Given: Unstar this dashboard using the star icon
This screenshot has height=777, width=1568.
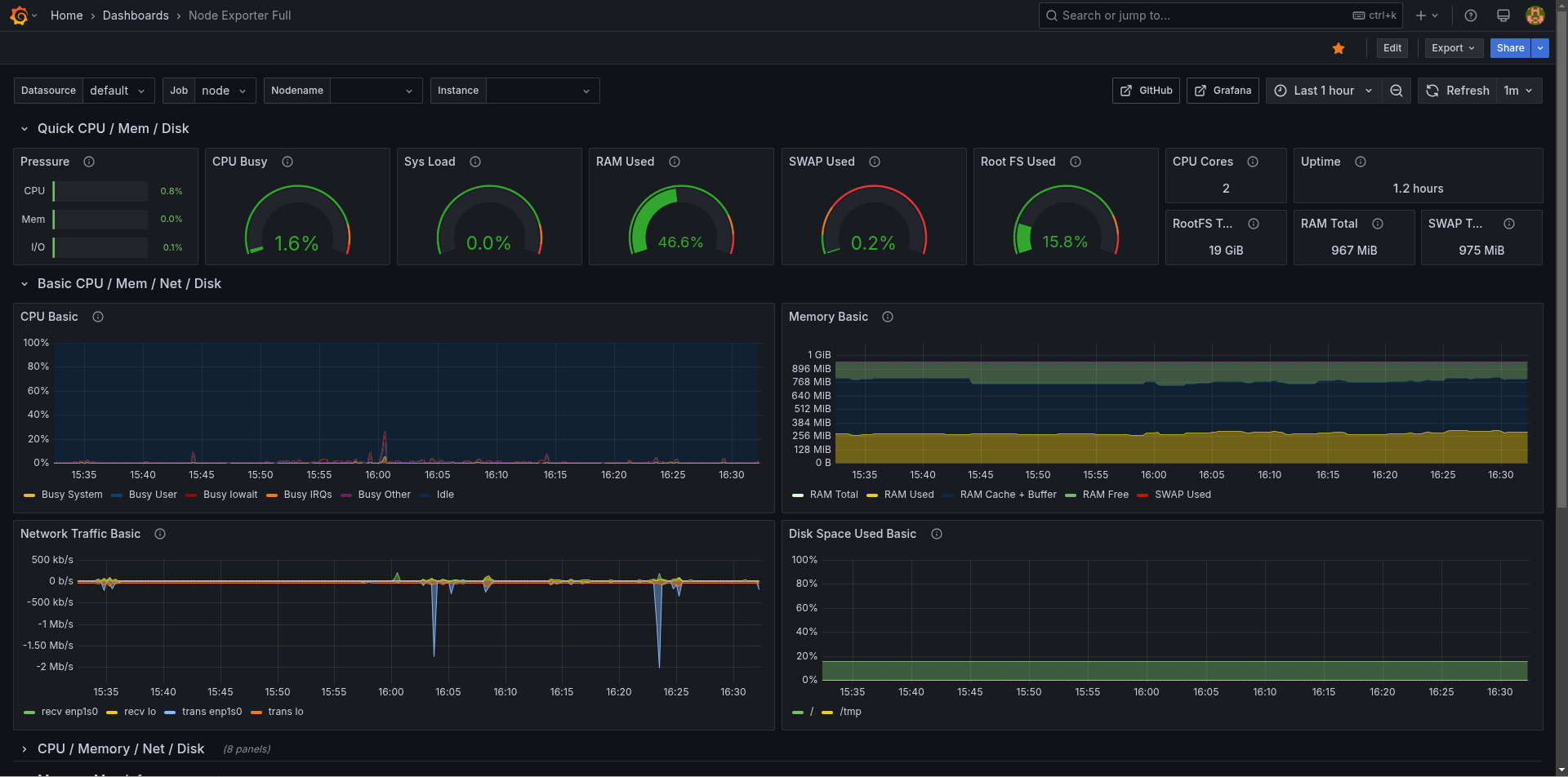Looking at the screenshot, I should (1339, 48).
